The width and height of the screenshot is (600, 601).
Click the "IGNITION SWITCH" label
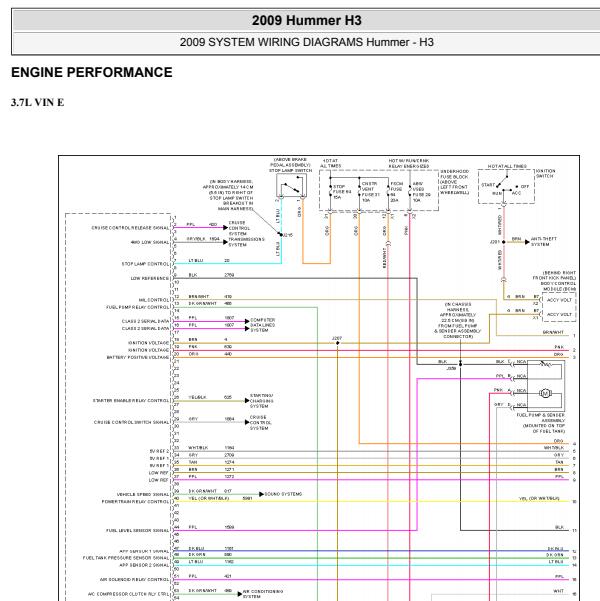point(545,173)
